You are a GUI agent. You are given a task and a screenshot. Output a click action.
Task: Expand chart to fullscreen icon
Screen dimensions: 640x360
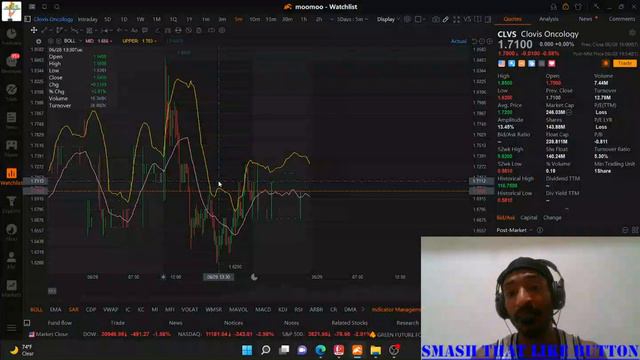tap(456, 19)
